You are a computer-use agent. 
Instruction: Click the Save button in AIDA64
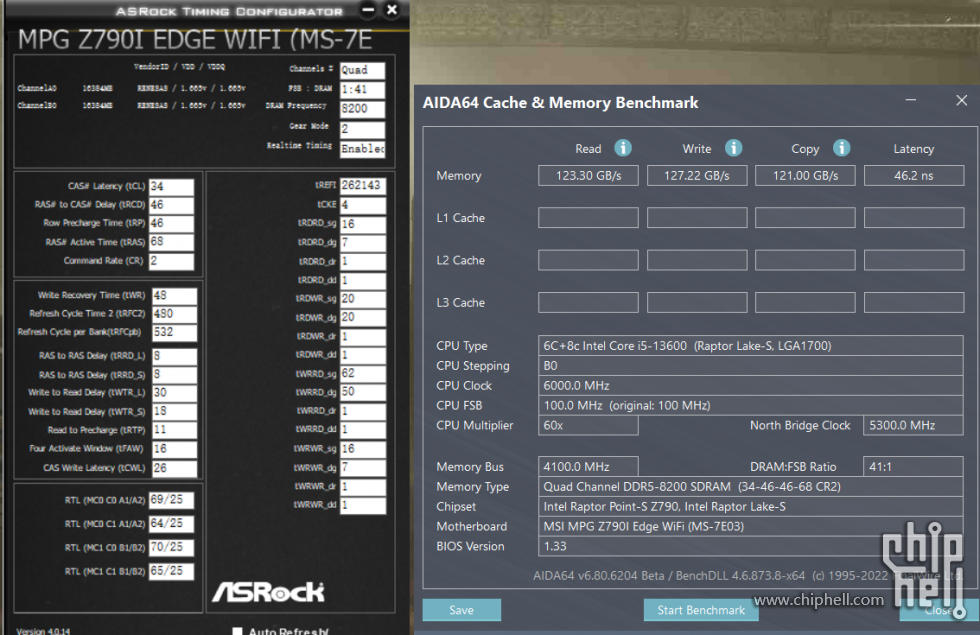click(461, 610)
